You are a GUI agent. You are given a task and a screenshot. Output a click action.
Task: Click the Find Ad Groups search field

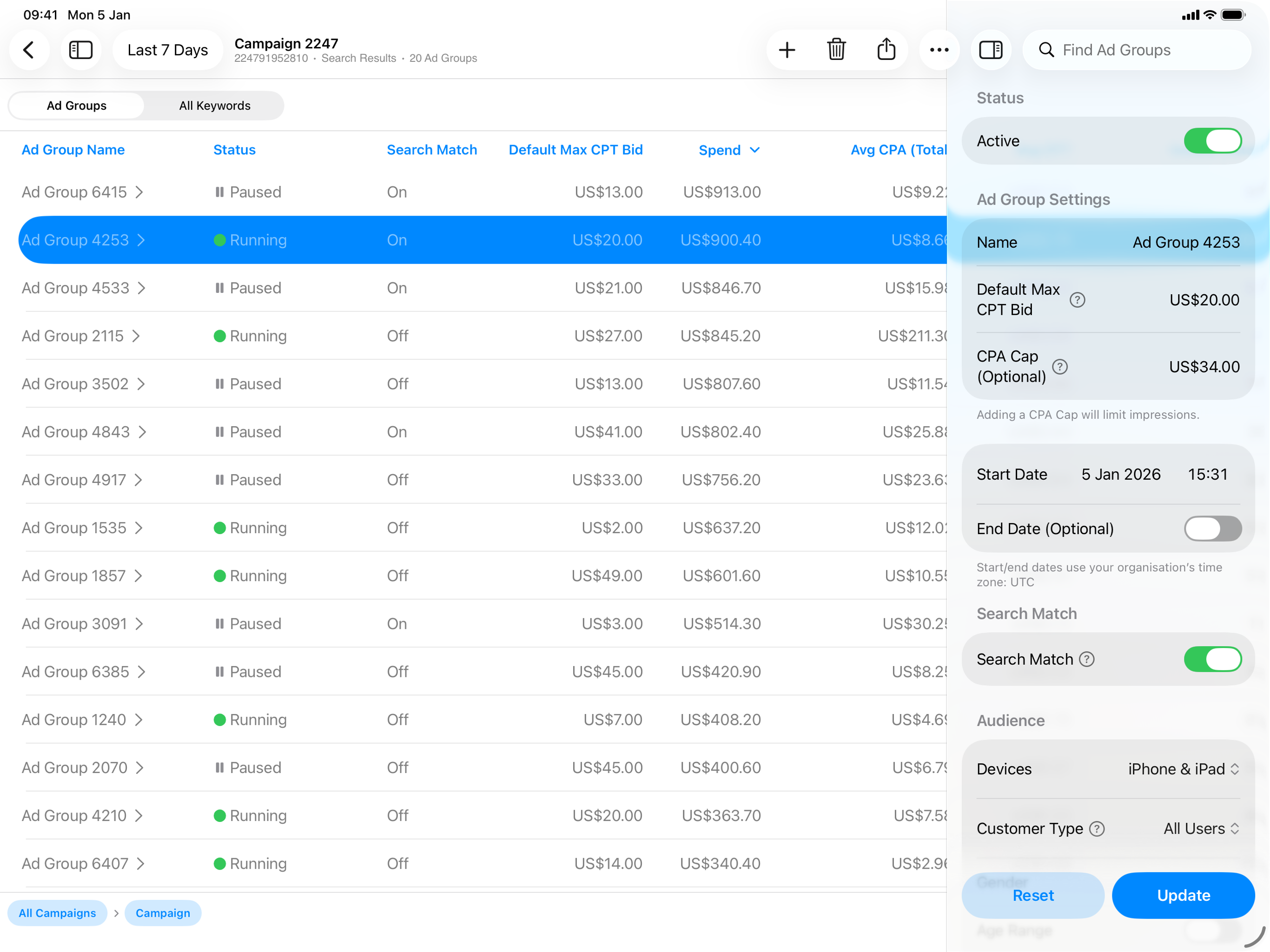point(1137,50)
